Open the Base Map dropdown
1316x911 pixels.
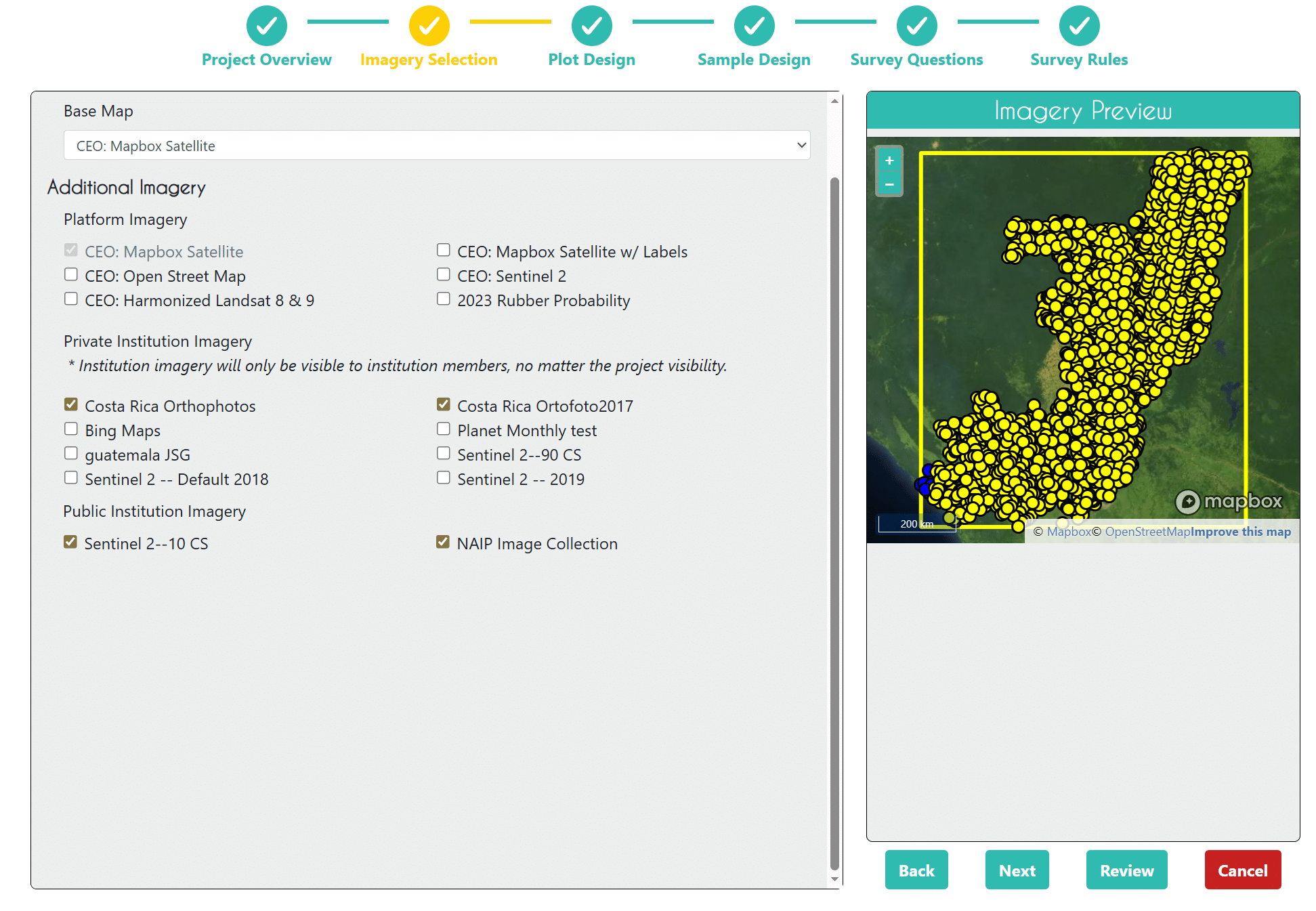coord(437,145)
